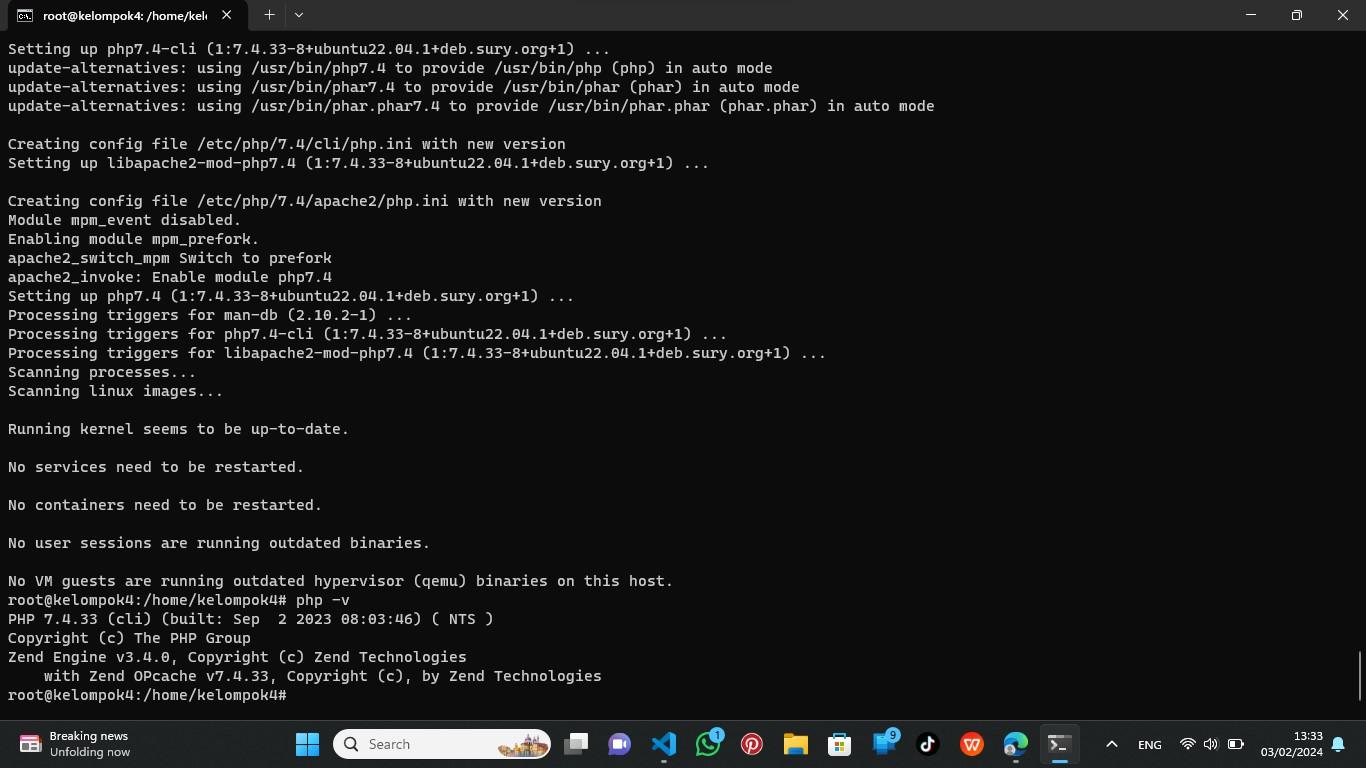Open Microsoft Edge from taskbar
Viewport: 1366px width, 768px height.
(x=1016, y=744)
